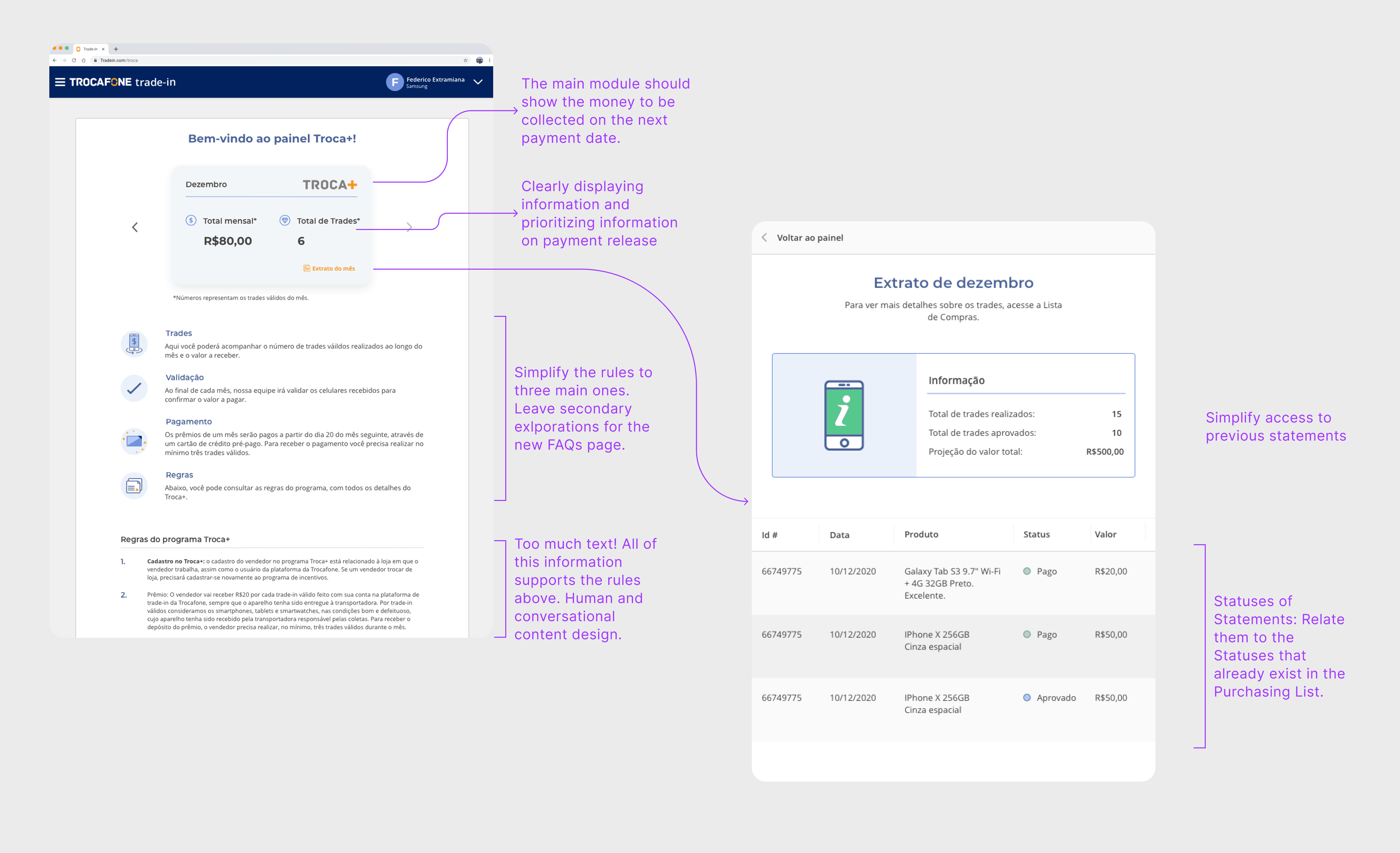Click Voltar ao painel back link
The width and height of the screenshot is (1400, 853).
click(x=809, y=238)
